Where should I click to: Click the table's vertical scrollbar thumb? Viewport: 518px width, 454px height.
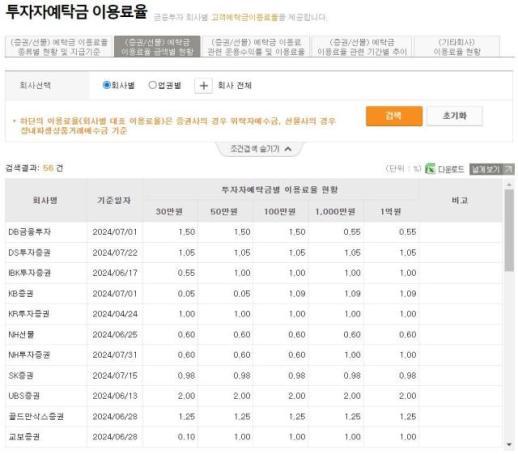(x=509, y=231)
